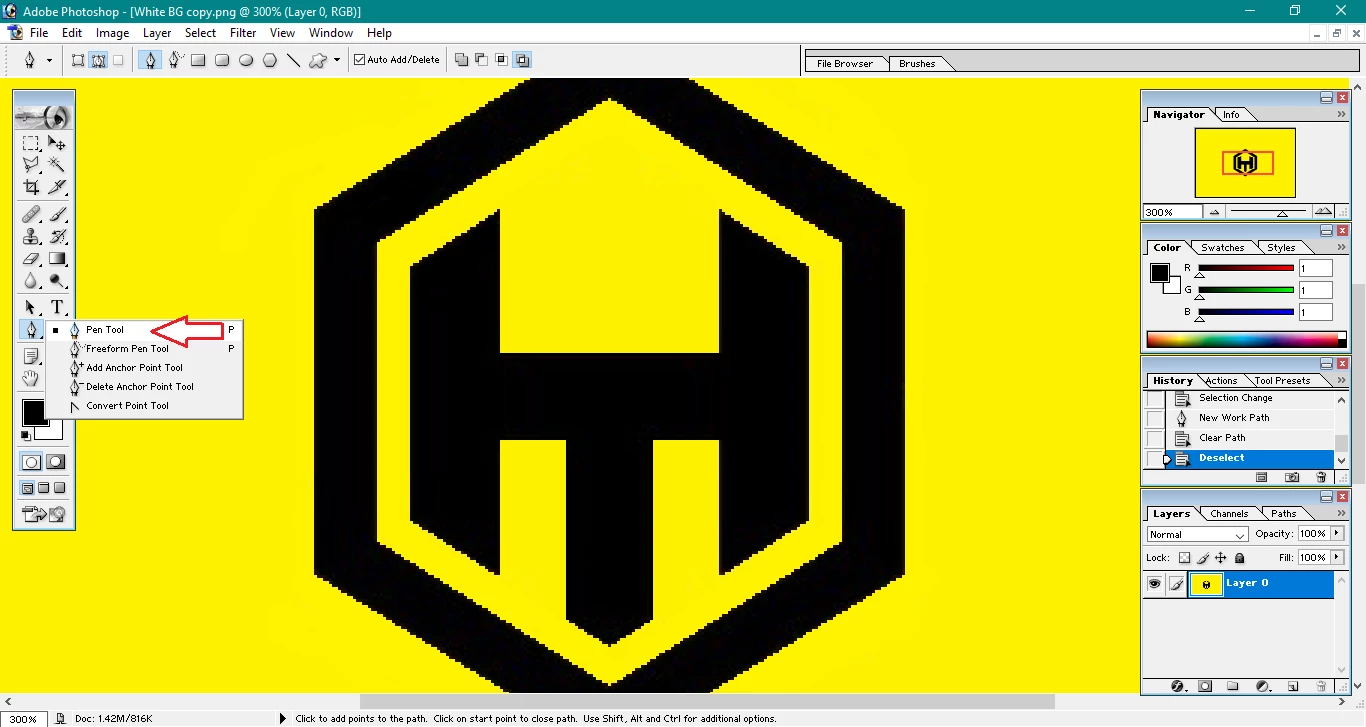Open Opacity slider arrow

(x=1337, y=534)
